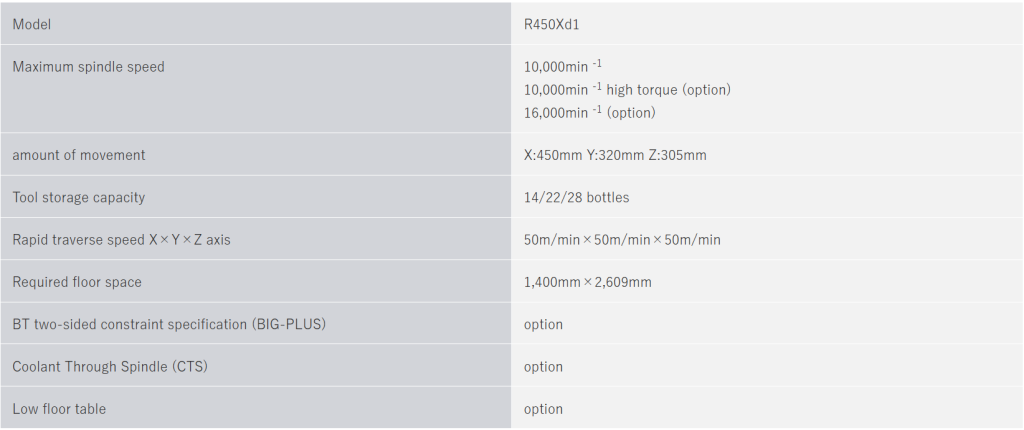Click the Low floor table label

click(x=59, y=409)
